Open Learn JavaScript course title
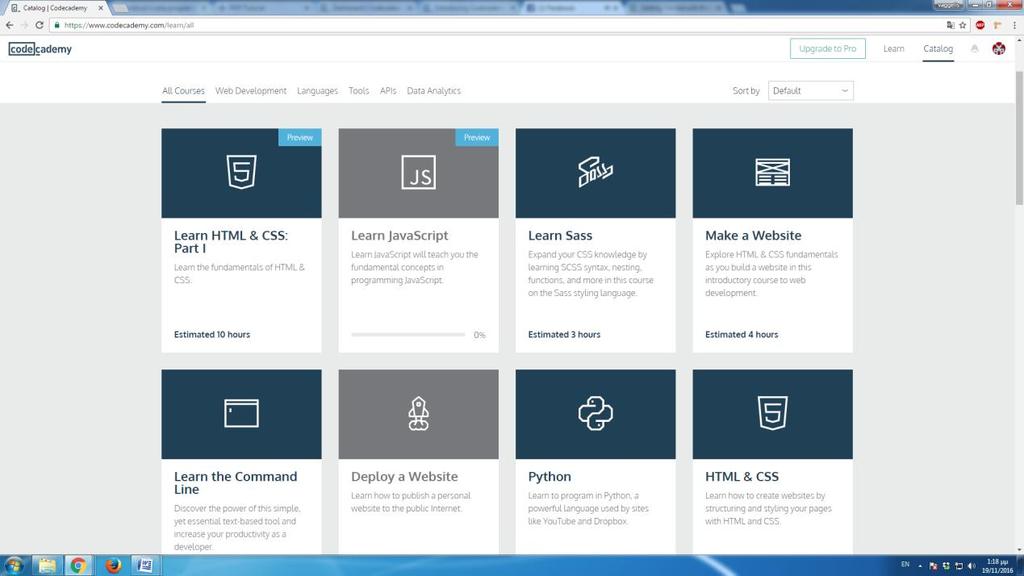The image size is (1024, 576). tap(400, 235)
